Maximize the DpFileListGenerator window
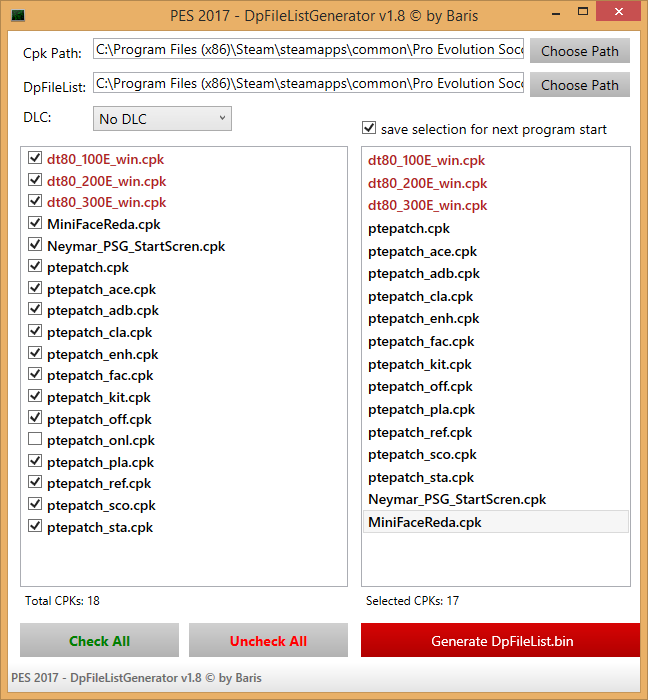The height and width of the screenshot is (700, 648). (582, 12)
